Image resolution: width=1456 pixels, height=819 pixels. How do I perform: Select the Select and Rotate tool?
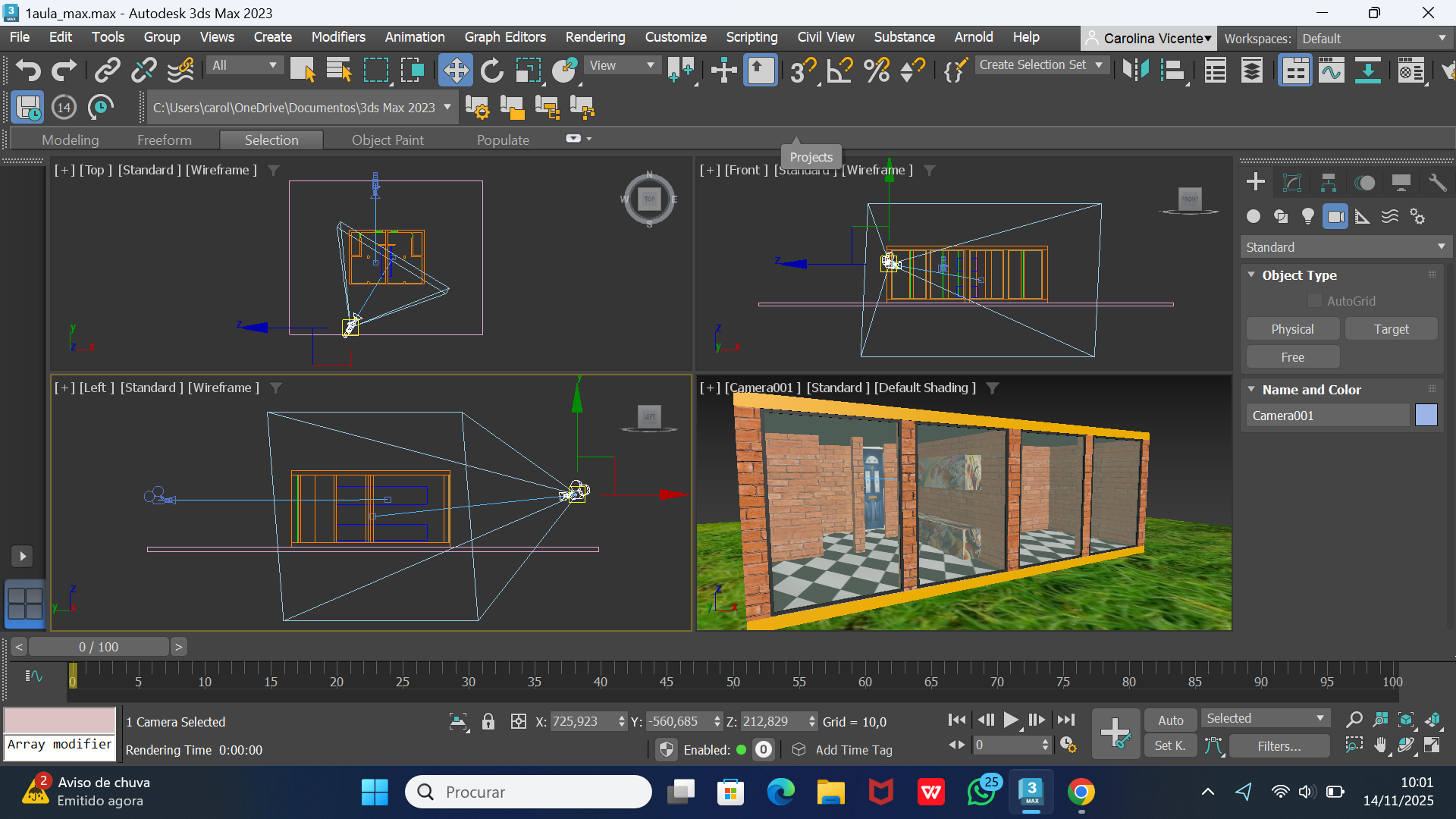click(492, 71)
